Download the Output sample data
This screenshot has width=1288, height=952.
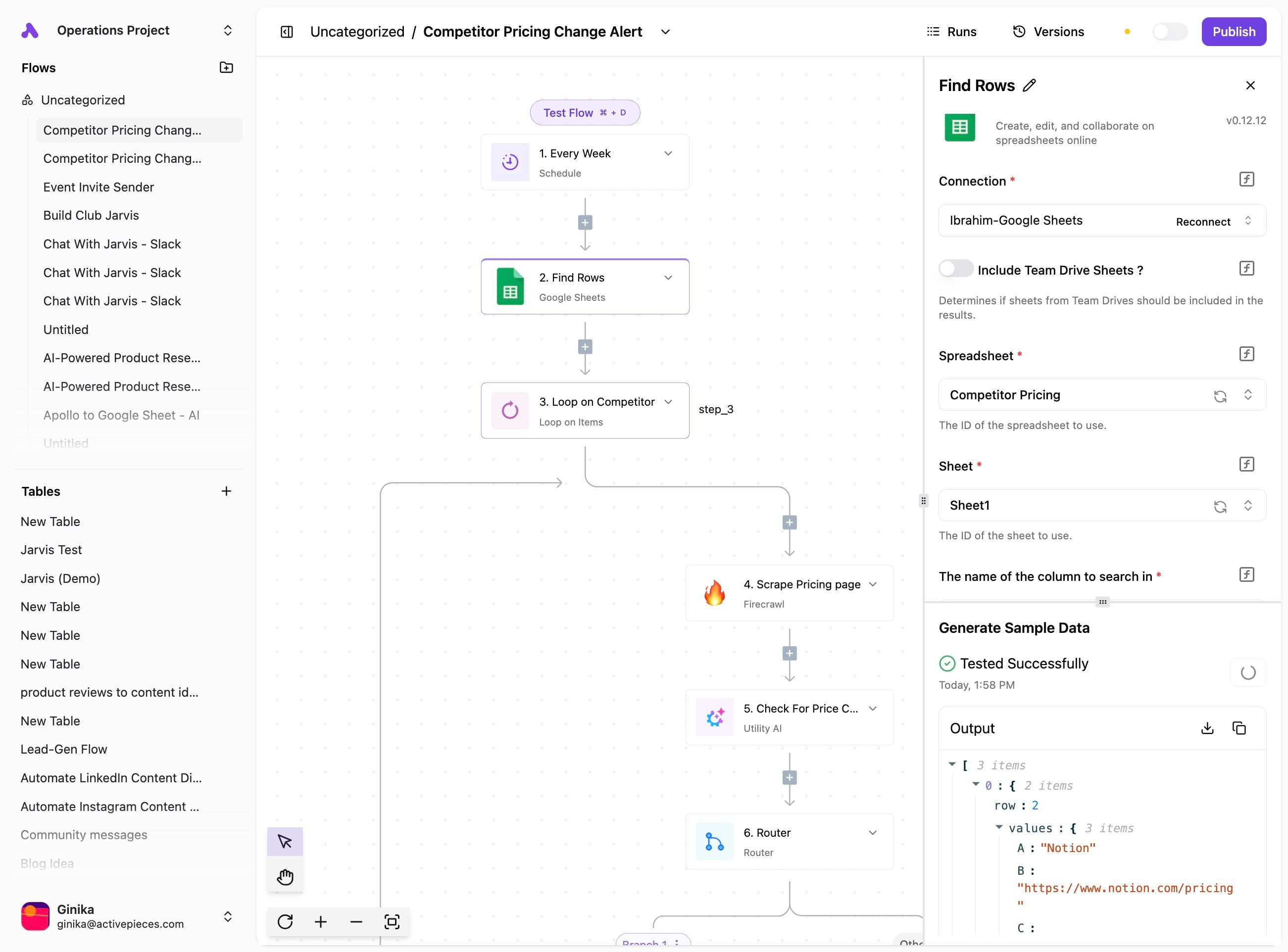coord(1207,728)
